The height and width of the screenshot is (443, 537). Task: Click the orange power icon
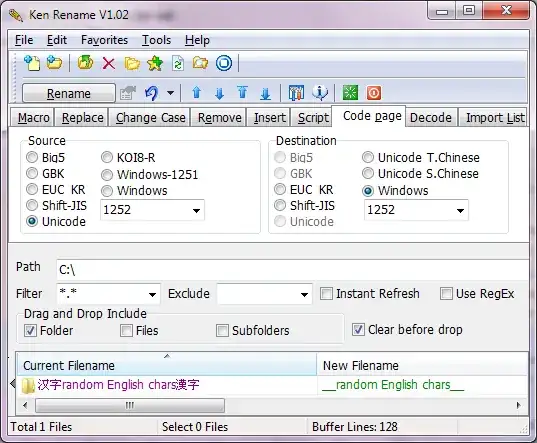click(374, 93)
